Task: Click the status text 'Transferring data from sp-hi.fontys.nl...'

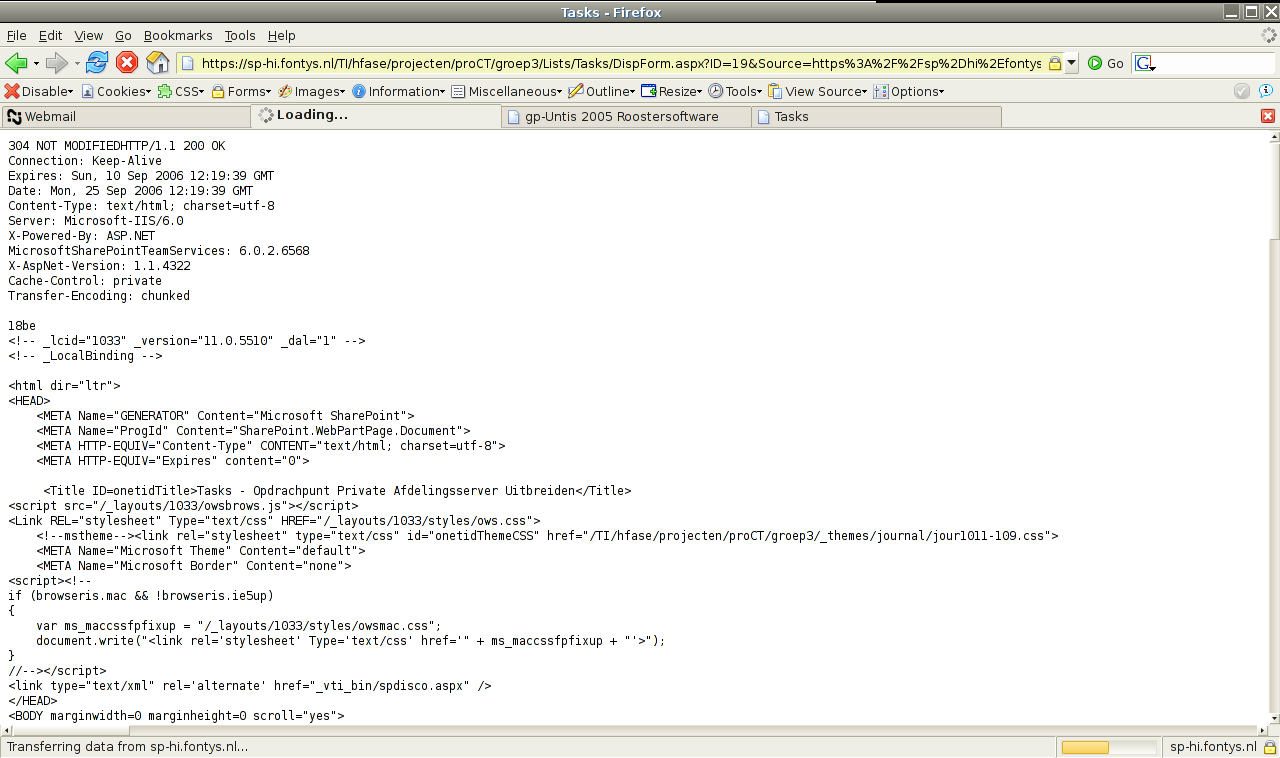Action: (x=127, y=747)
